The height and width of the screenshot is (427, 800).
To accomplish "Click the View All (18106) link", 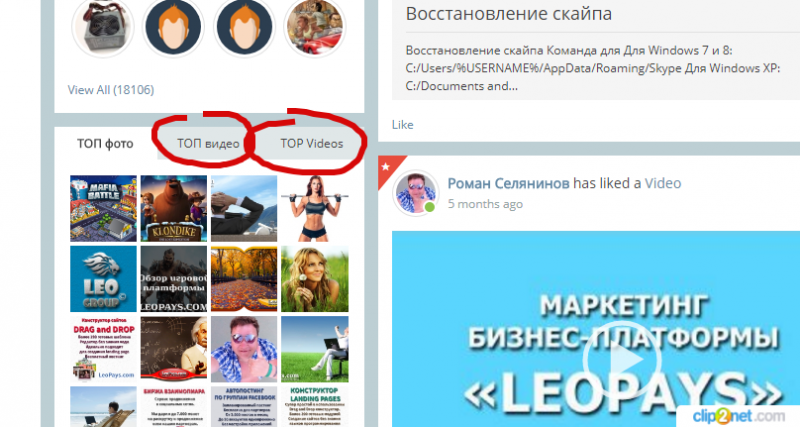I will click(111, 90).
